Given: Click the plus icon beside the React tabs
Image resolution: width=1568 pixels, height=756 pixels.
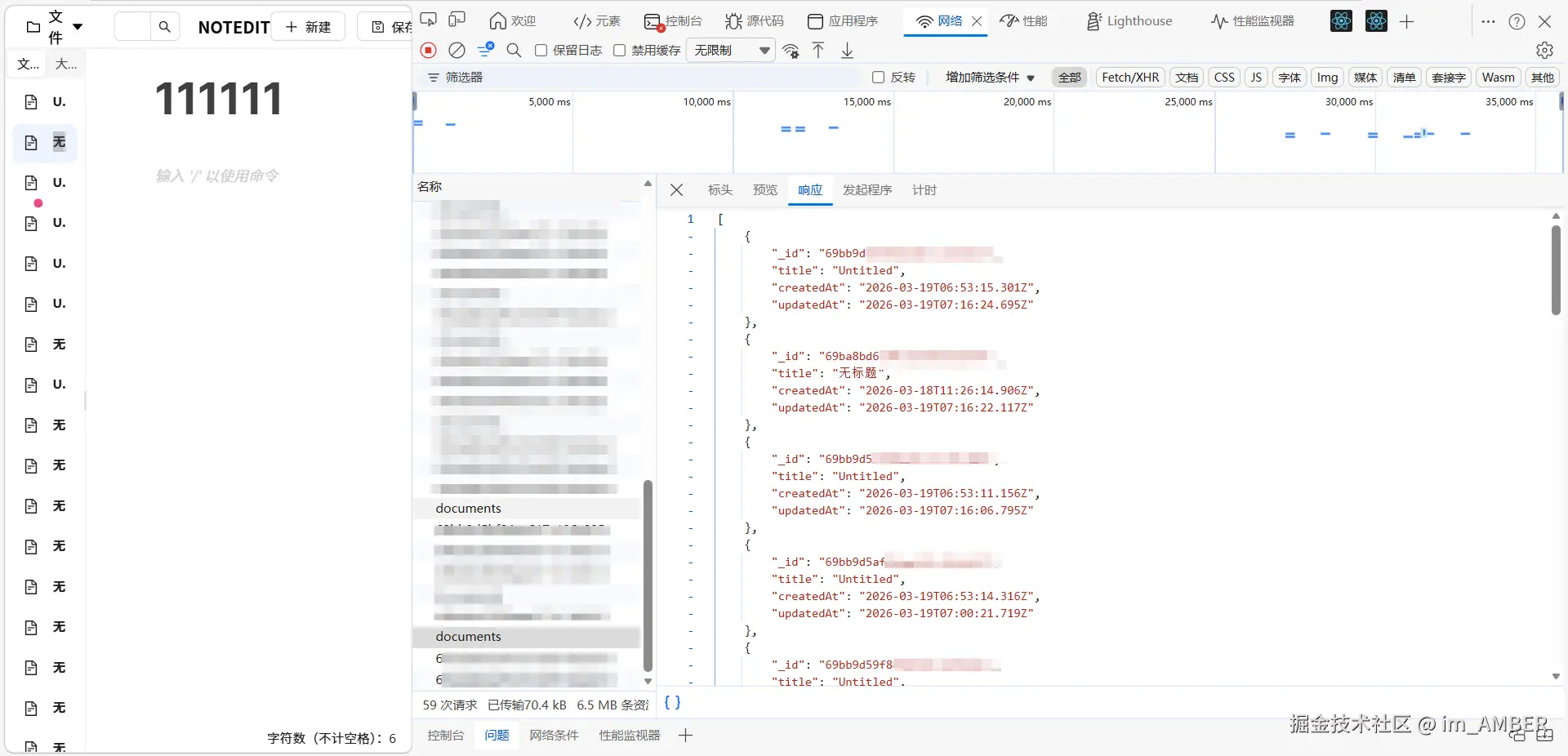Looking at the screenshot, I should point(1406,22).
